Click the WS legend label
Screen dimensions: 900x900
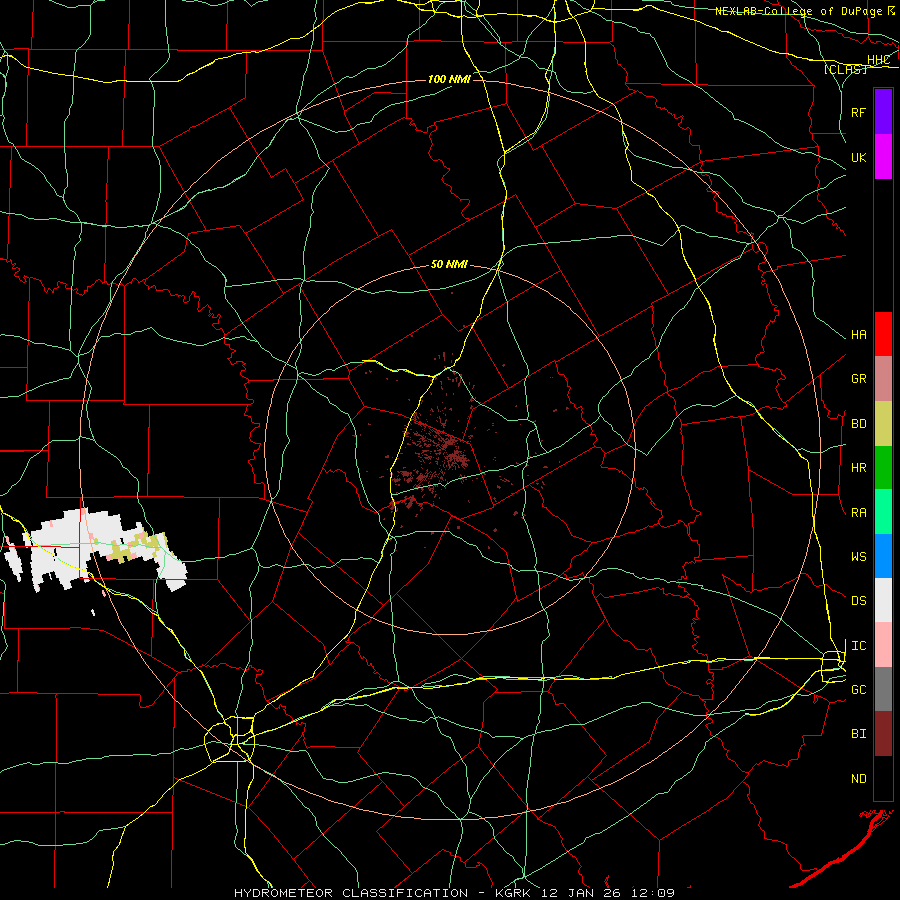858,556
